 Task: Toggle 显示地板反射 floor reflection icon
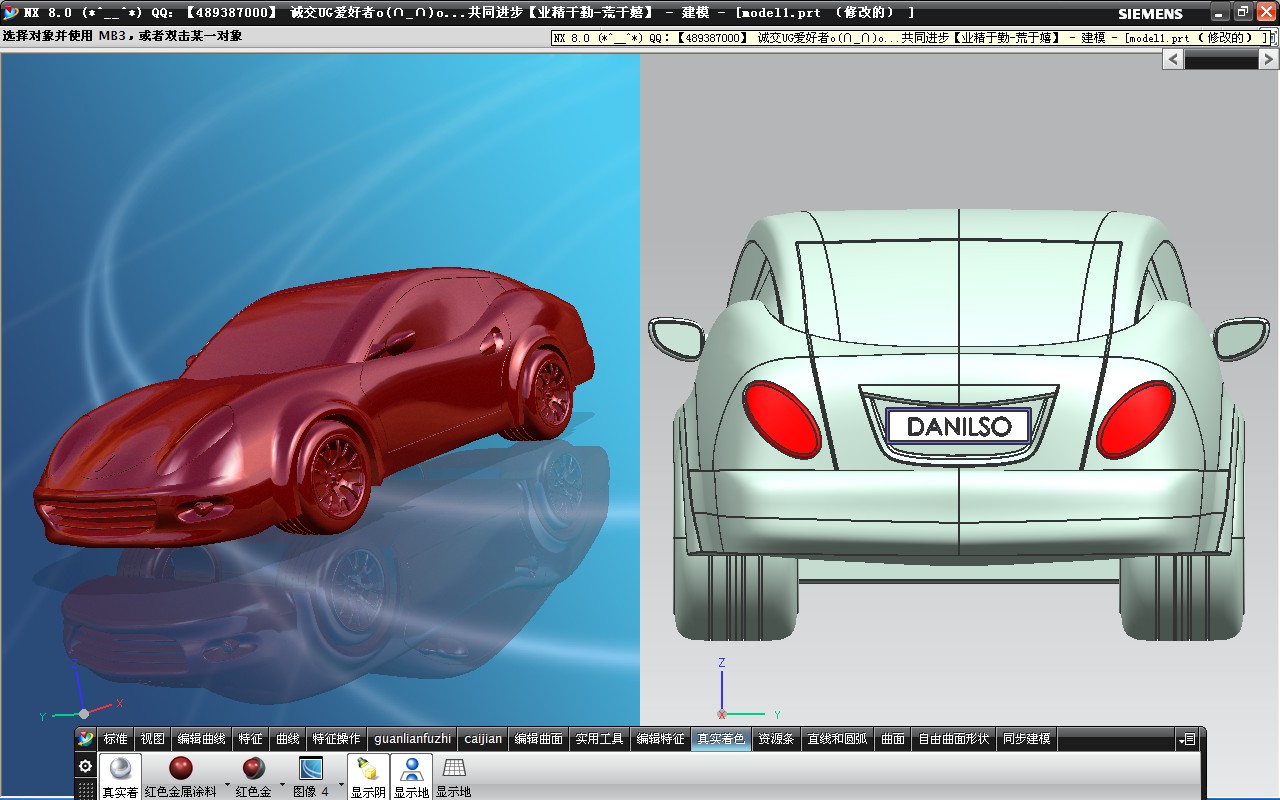point(411,776)
